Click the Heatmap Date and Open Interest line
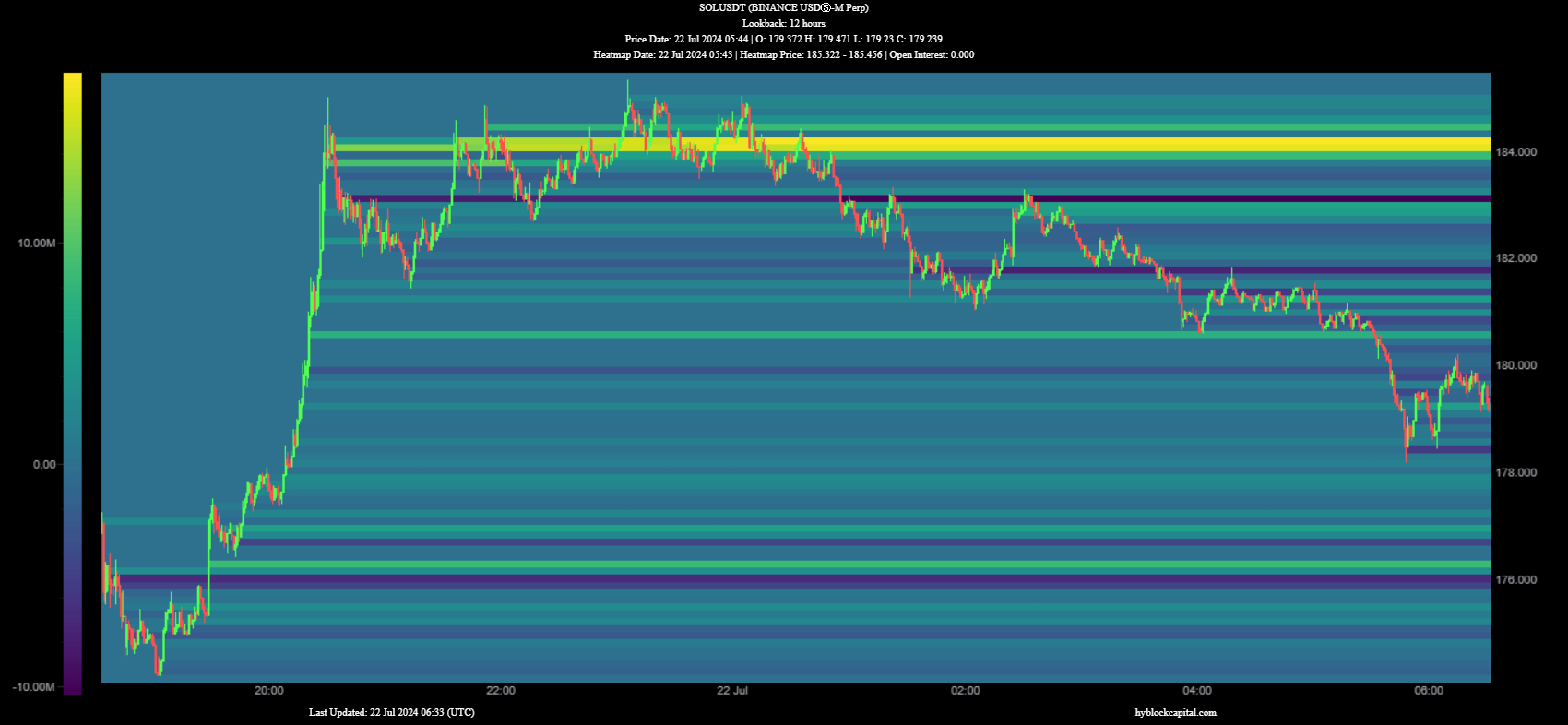 point(783,54)
